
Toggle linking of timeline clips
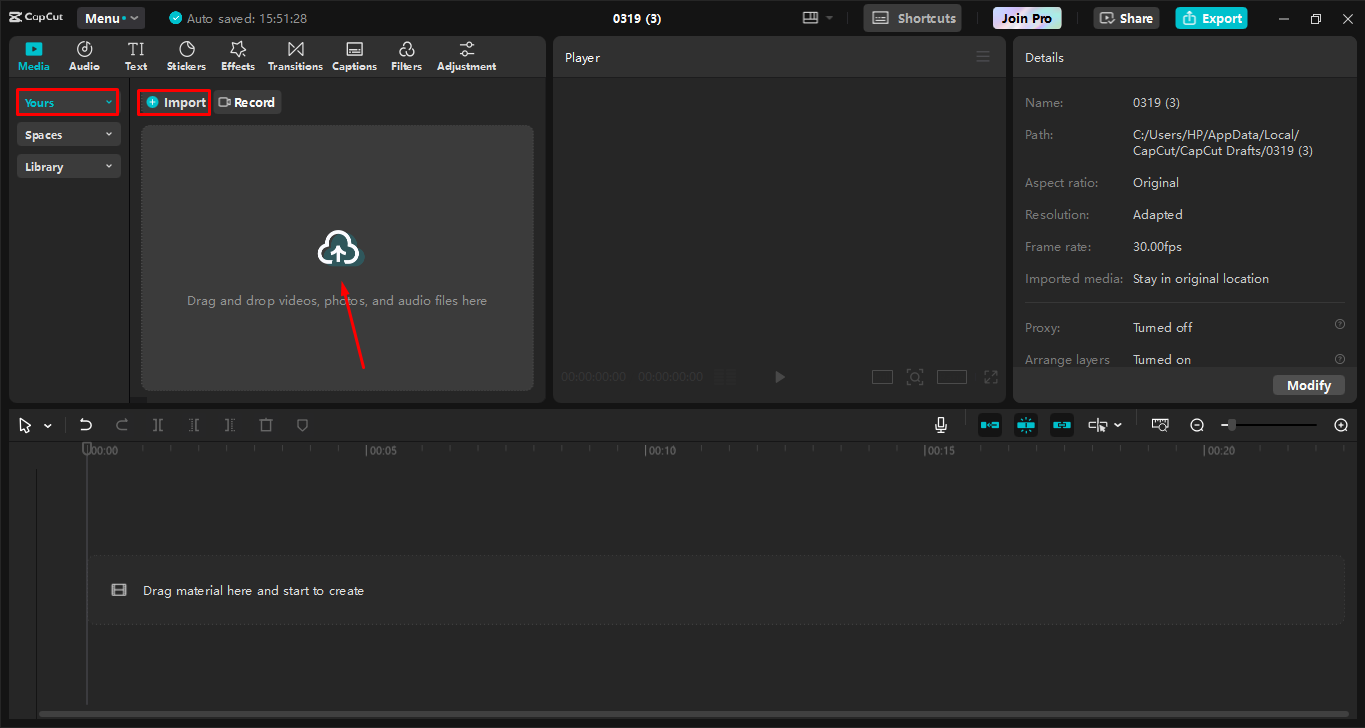pos(1061,424)
